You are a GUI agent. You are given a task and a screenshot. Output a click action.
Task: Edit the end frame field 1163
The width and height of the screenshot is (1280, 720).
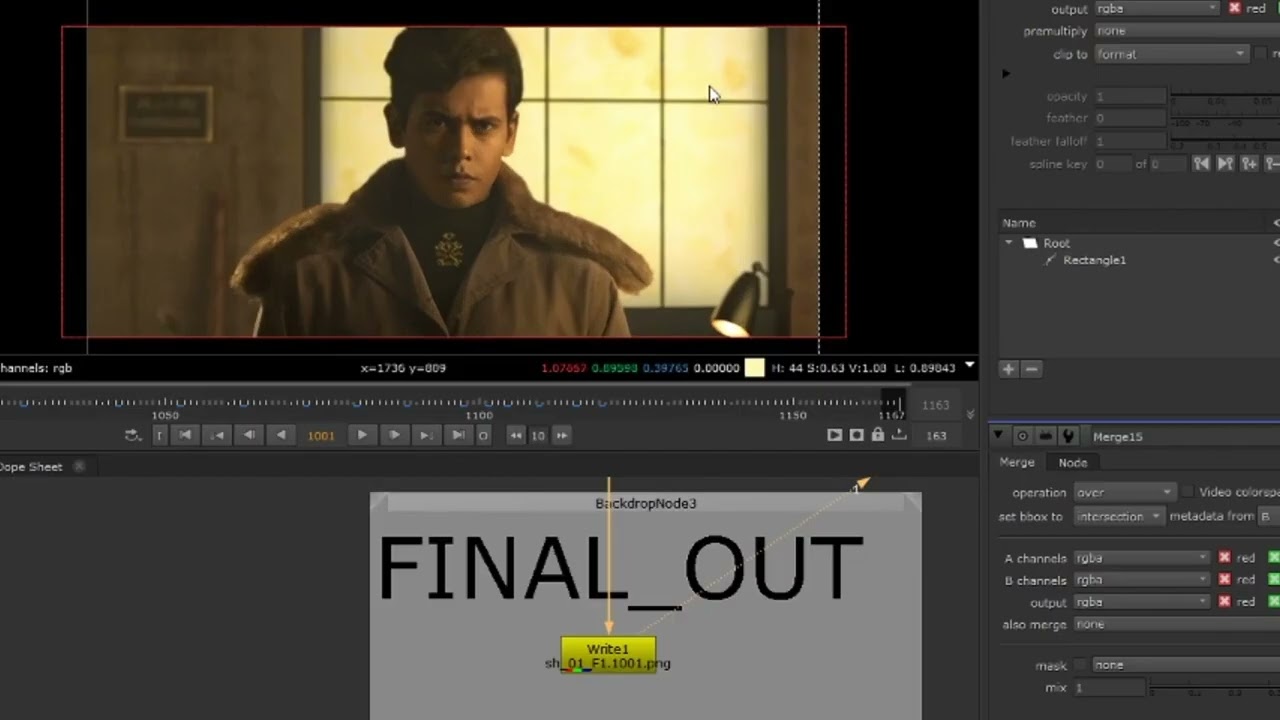(x=936, y=405)
